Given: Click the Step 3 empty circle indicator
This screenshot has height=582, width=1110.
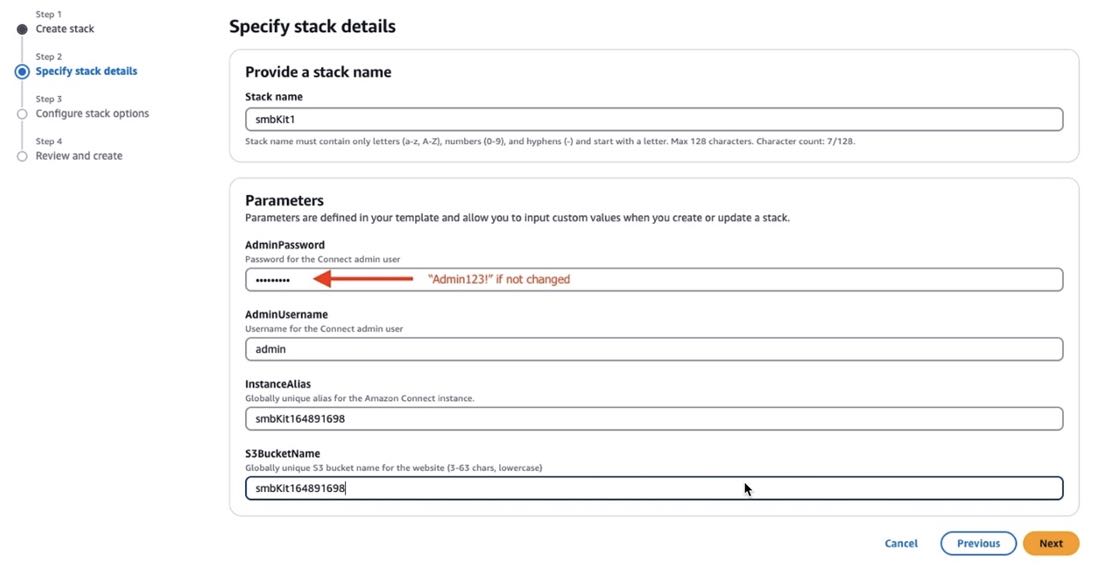Looking at the screenshot, I should pyautogui.click(x=22, y=114).
